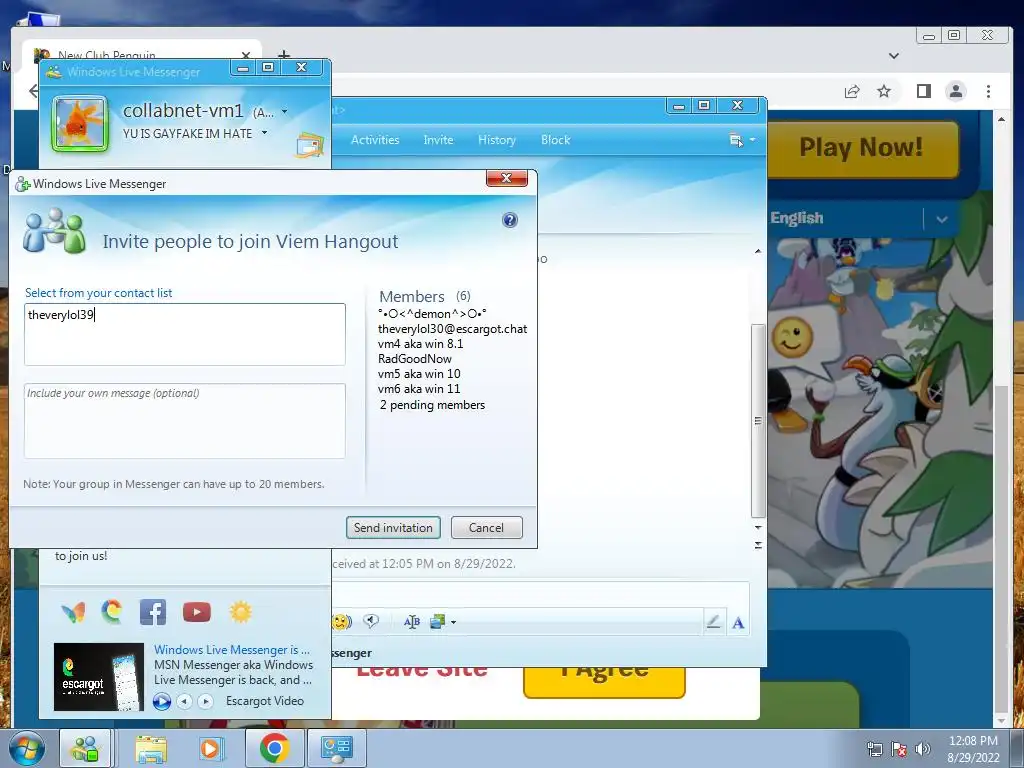Open the Windows Live Messenger is... video link
Screen dimensions: 1024x768
(x=232, y=650)
